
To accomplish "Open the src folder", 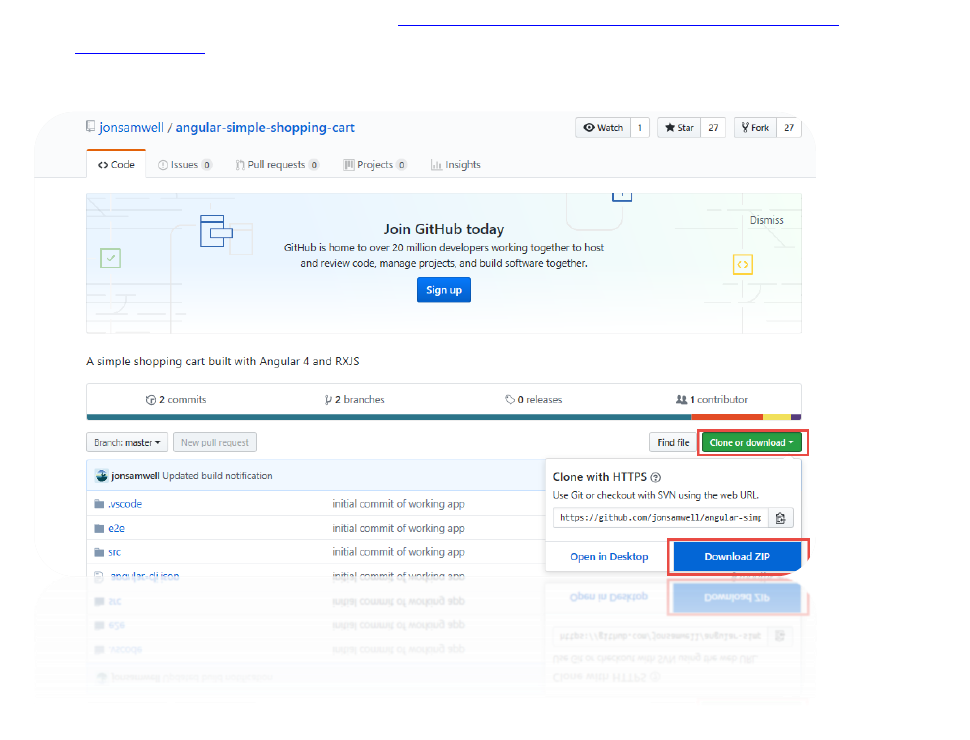I will coord(114,552).
